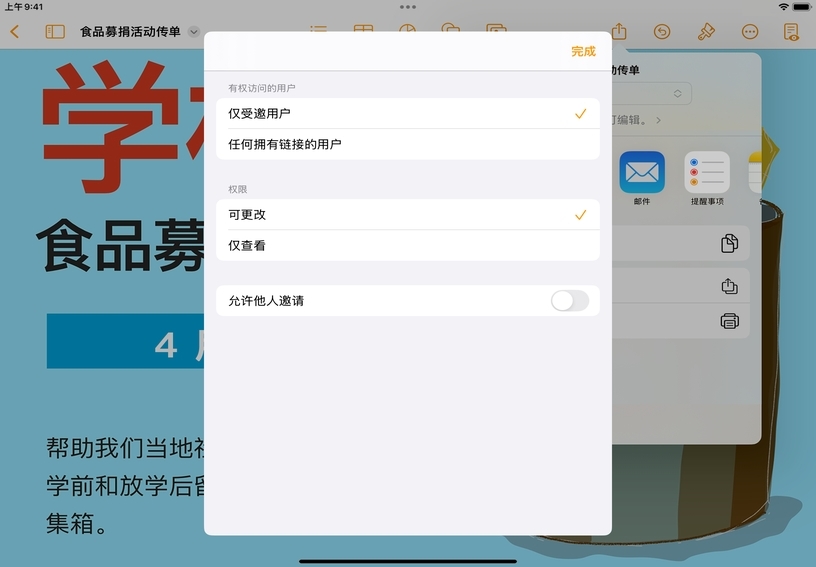Tap the Share icon in toolbar
The width and height of the screenshot is (816, 567).
619,32
